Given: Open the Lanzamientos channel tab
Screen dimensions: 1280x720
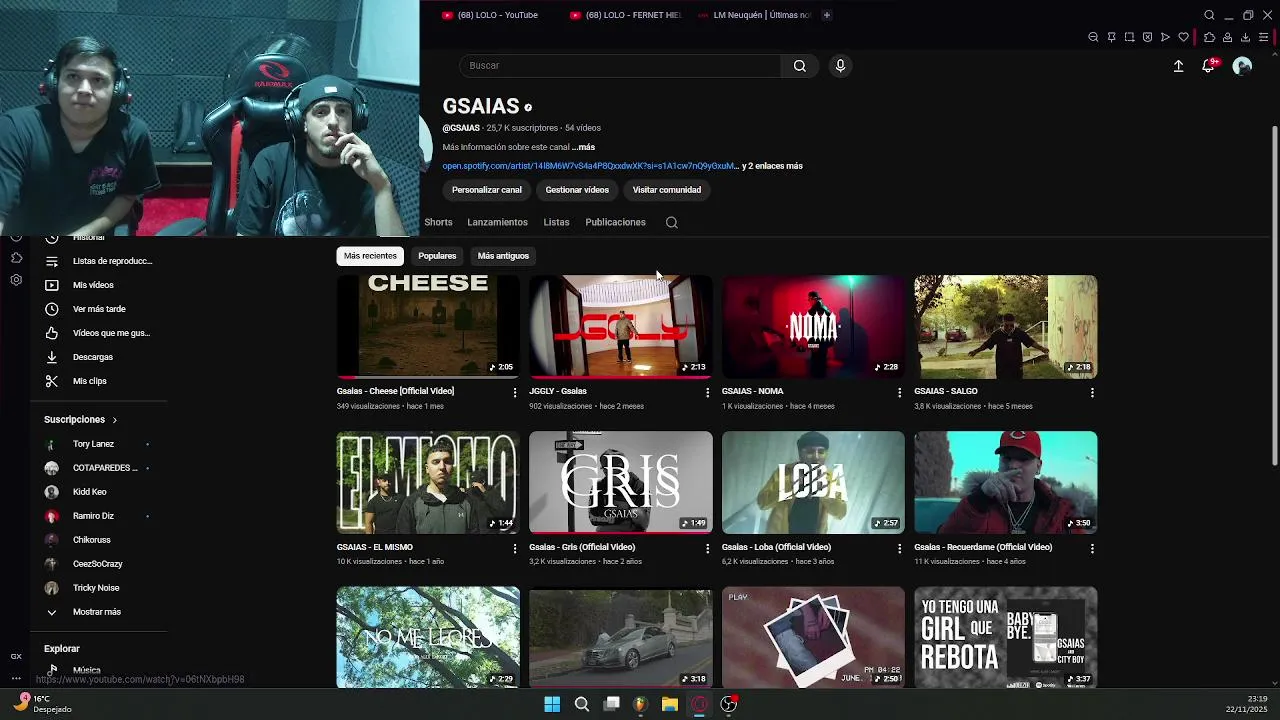Looking at the screenshot, I should click(x=497, y=222).
